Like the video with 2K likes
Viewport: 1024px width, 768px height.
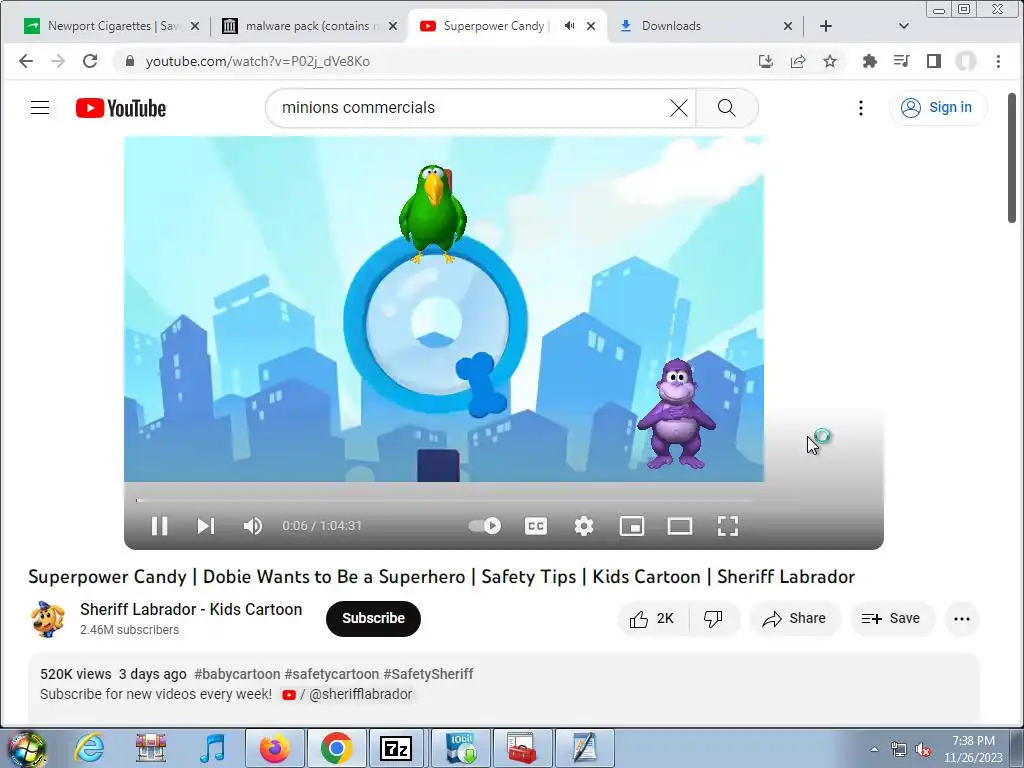pos(652,618)
